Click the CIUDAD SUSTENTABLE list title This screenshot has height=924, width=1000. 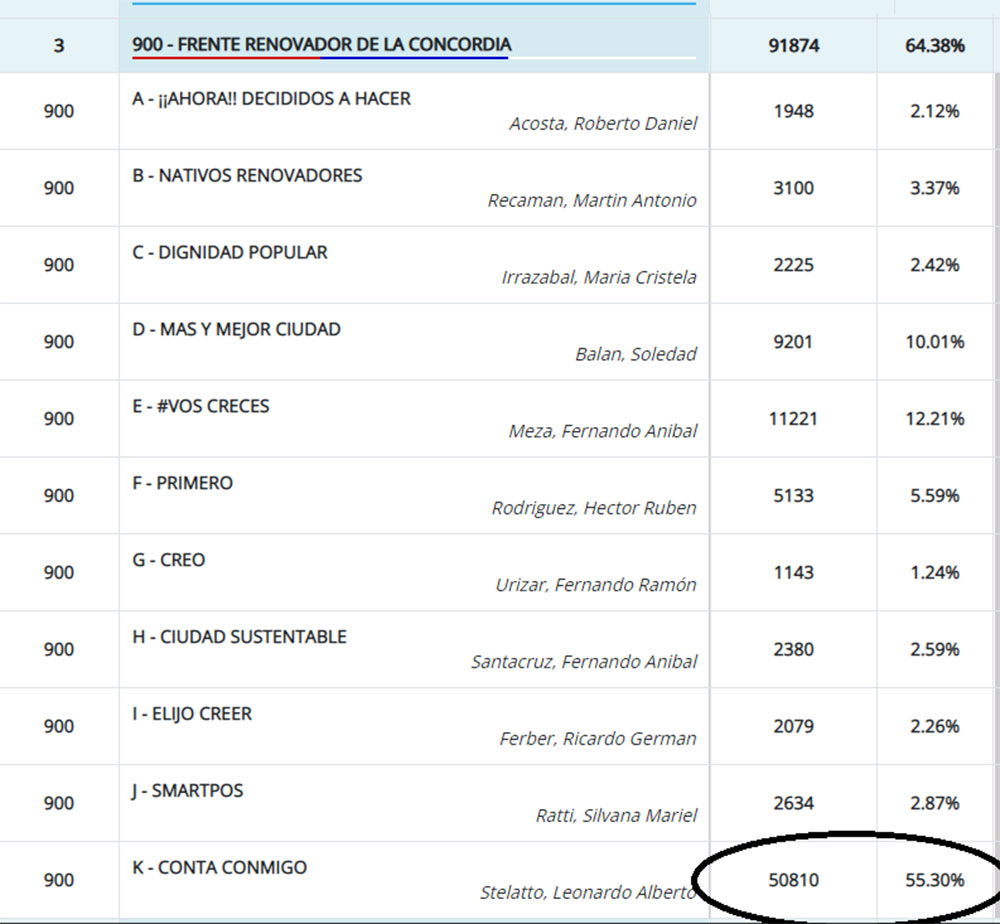(239, 638)
